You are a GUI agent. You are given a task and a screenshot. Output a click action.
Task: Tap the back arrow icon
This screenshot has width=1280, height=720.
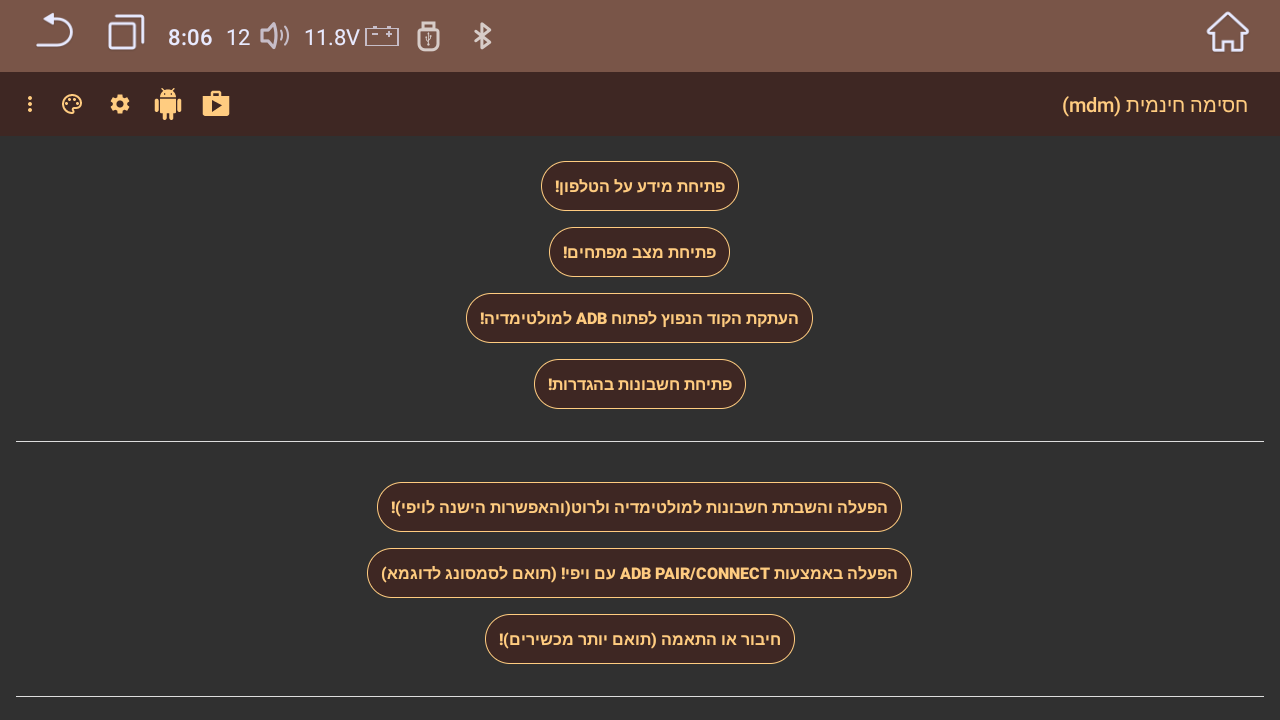pyautogui.click(x=55, y=32)
